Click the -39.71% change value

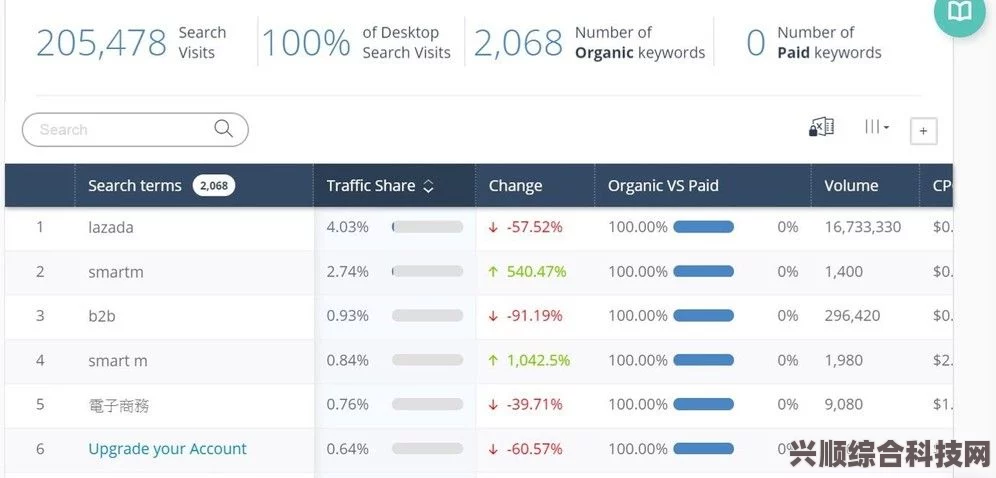pos(534,404)
